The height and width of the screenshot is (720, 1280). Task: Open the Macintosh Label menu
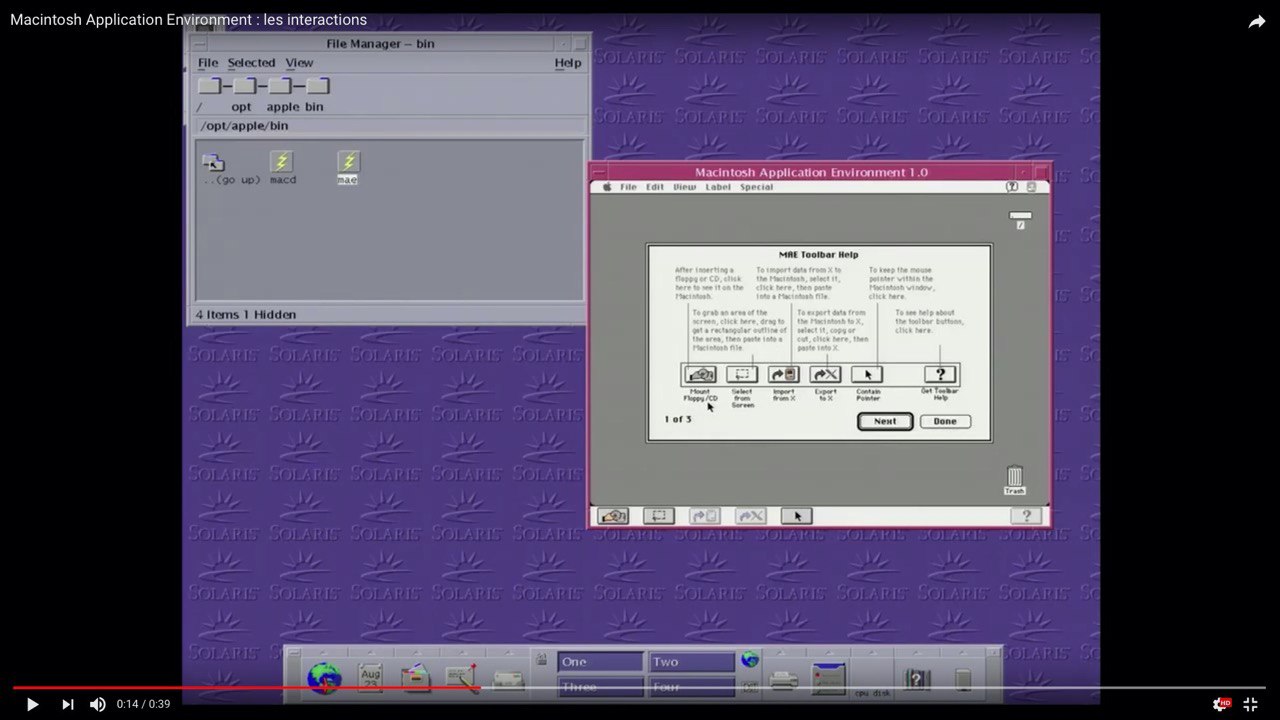pos(718,187)
